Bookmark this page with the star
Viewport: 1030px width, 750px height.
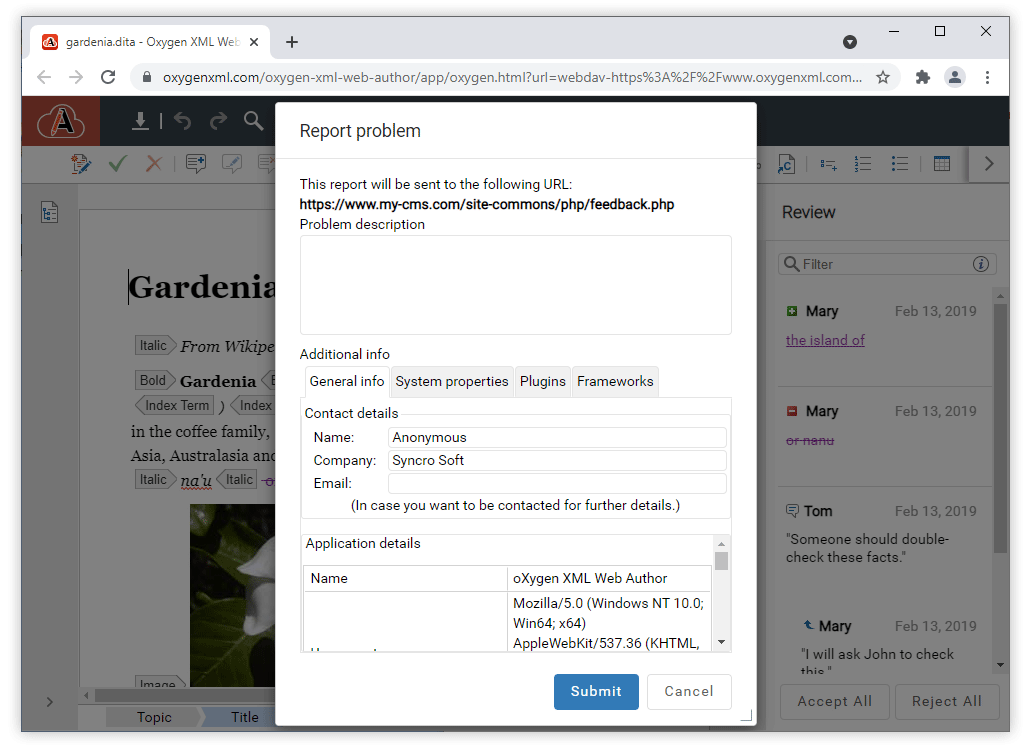(883, 77)
